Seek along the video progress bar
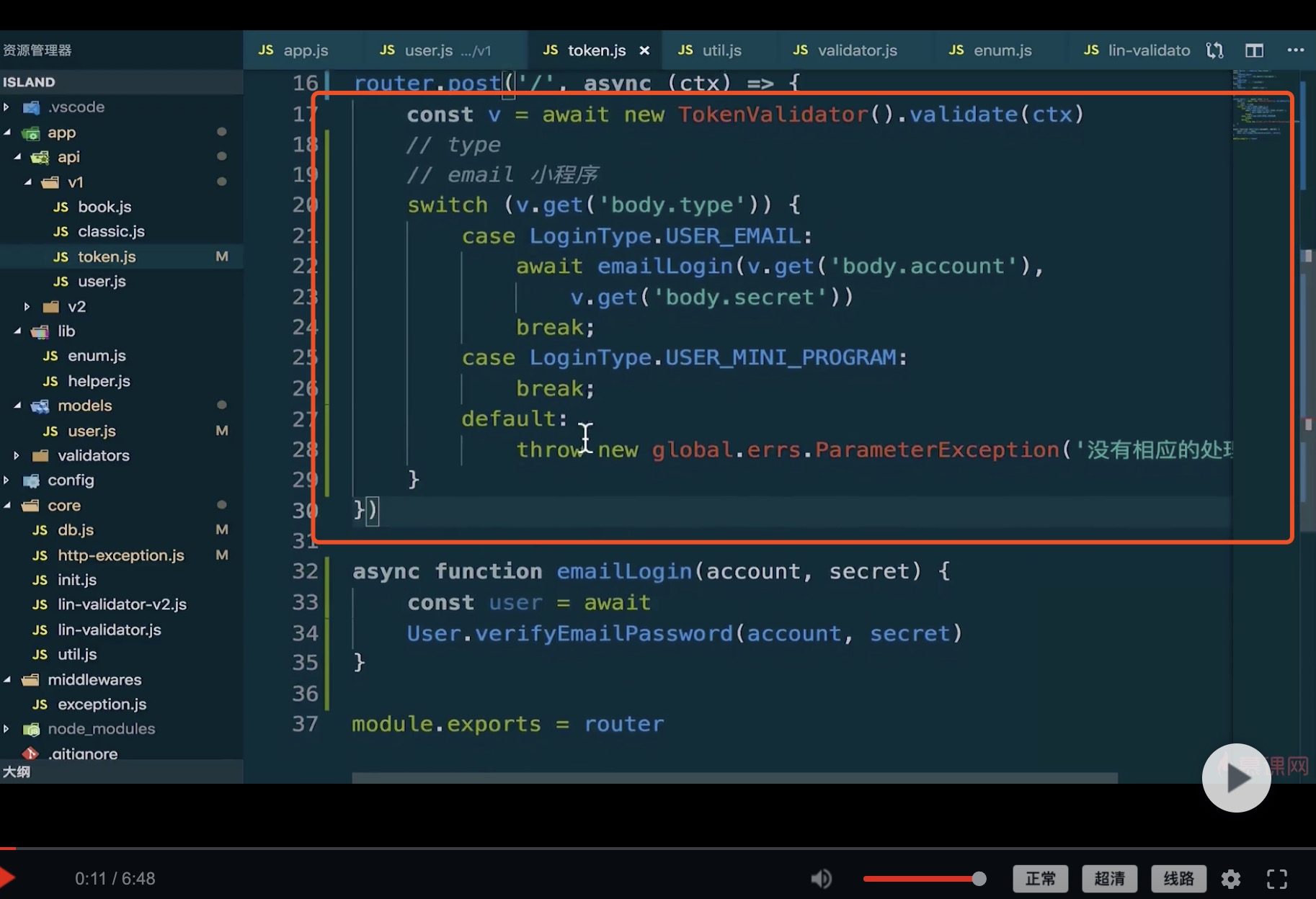 point(658,849)
